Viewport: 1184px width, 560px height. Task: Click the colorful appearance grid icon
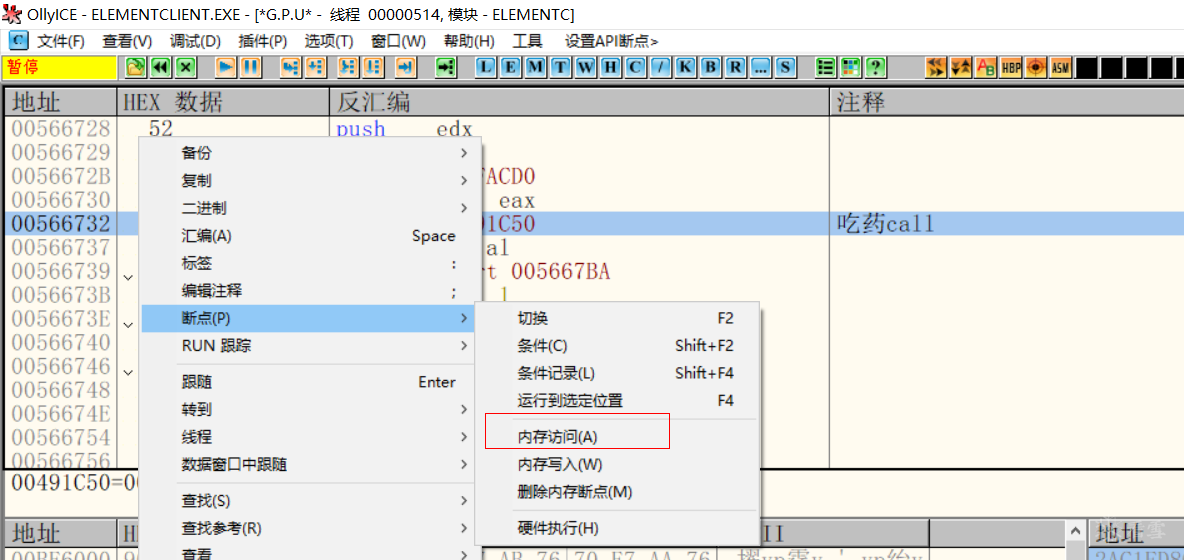pyautogui.click(x=851, y=67)
